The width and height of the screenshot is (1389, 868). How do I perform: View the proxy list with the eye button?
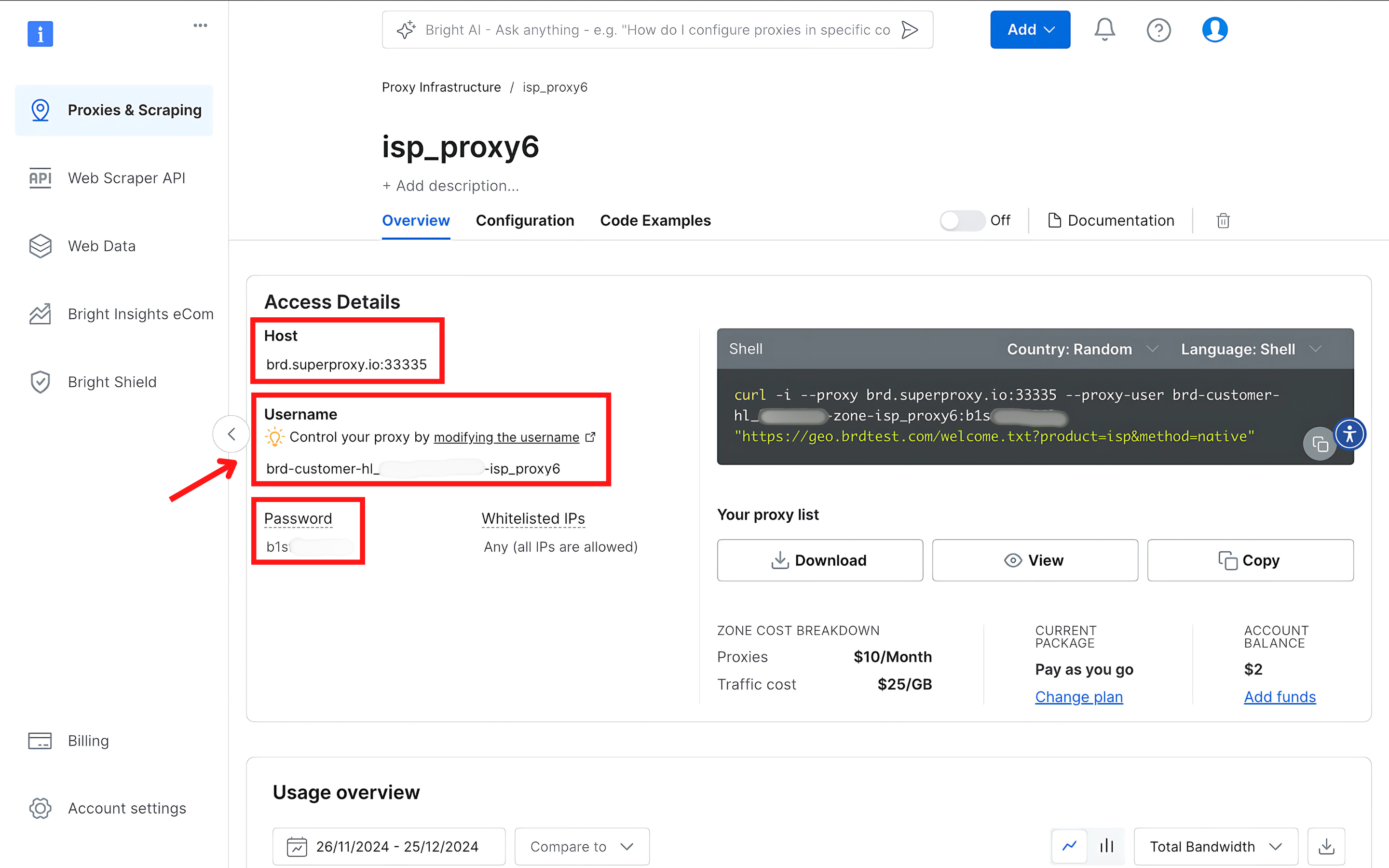[x=1035, y=560]
